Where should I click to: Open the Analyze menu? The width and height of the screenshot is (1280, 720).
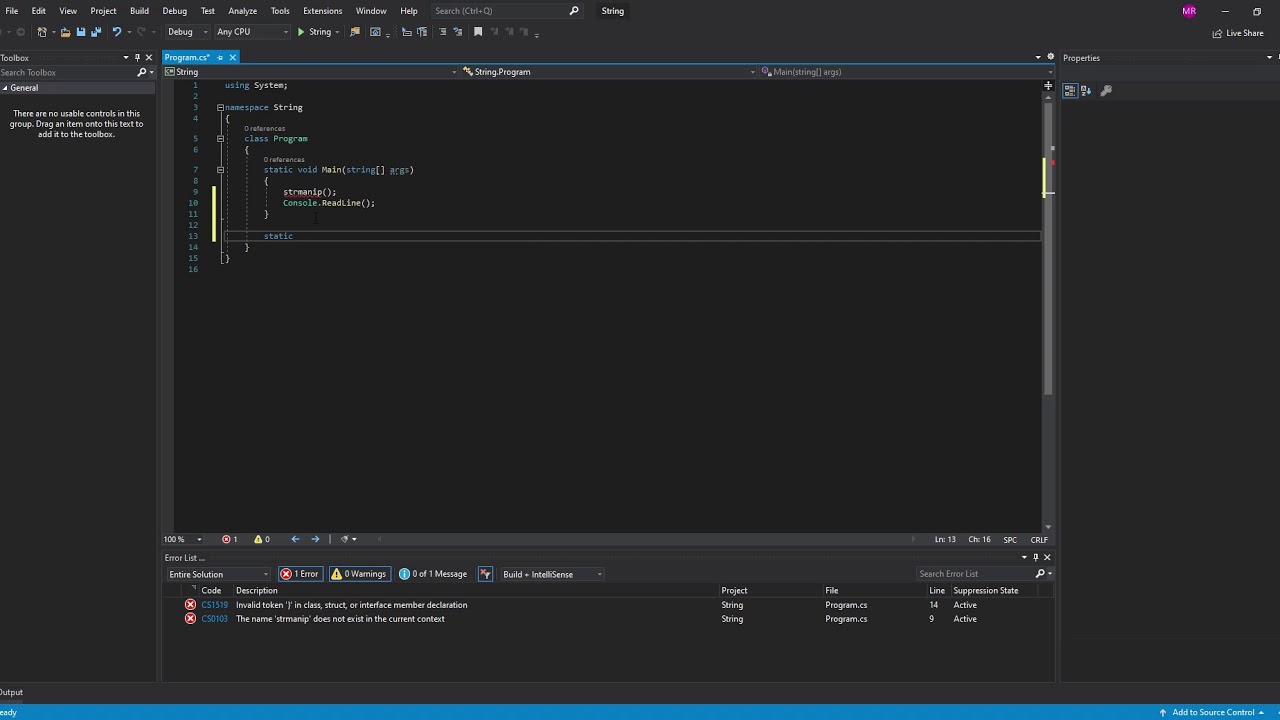242,11
